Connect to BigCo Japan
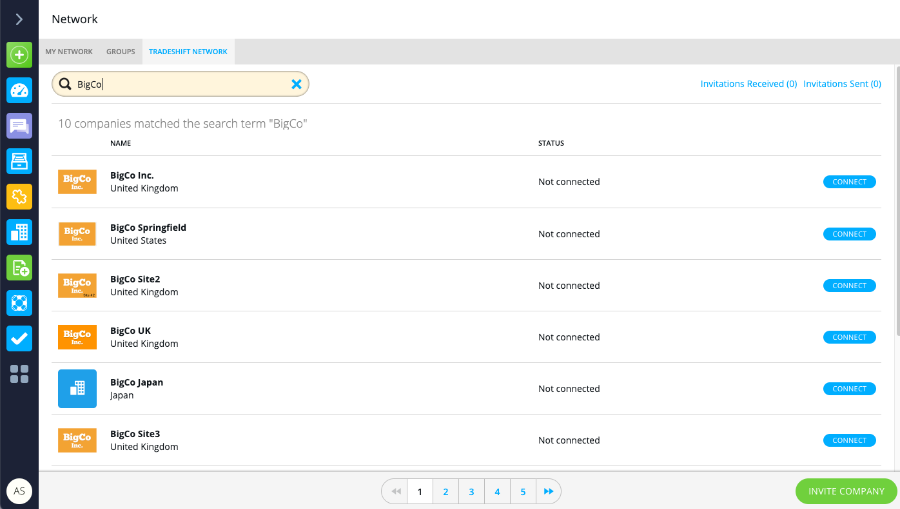 click(x=849, y=389)
